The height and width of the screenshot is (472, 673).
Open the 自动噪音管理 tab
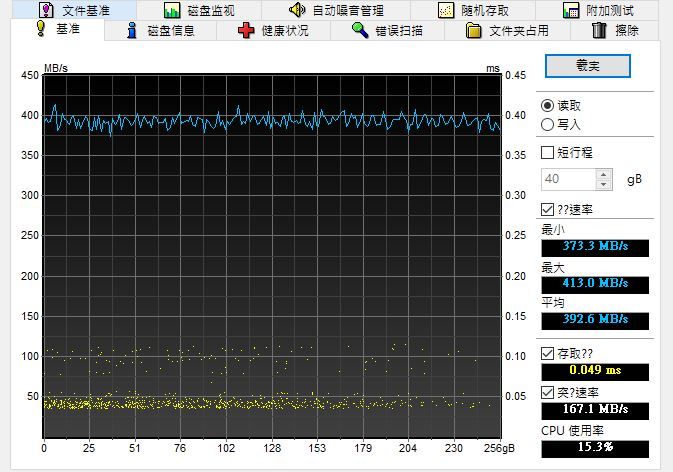[x=336, y=10]
